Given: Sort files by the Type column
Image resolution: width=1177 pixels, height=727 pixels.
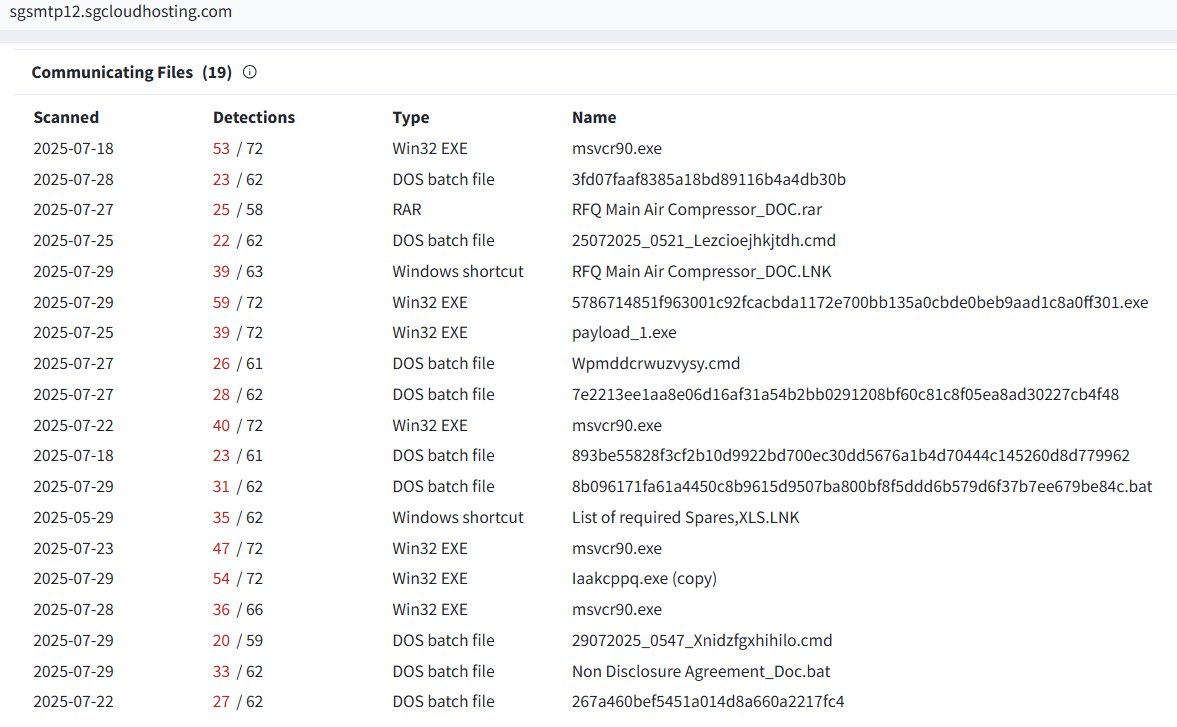Looking at the screenshot, I should click(410, 117).
